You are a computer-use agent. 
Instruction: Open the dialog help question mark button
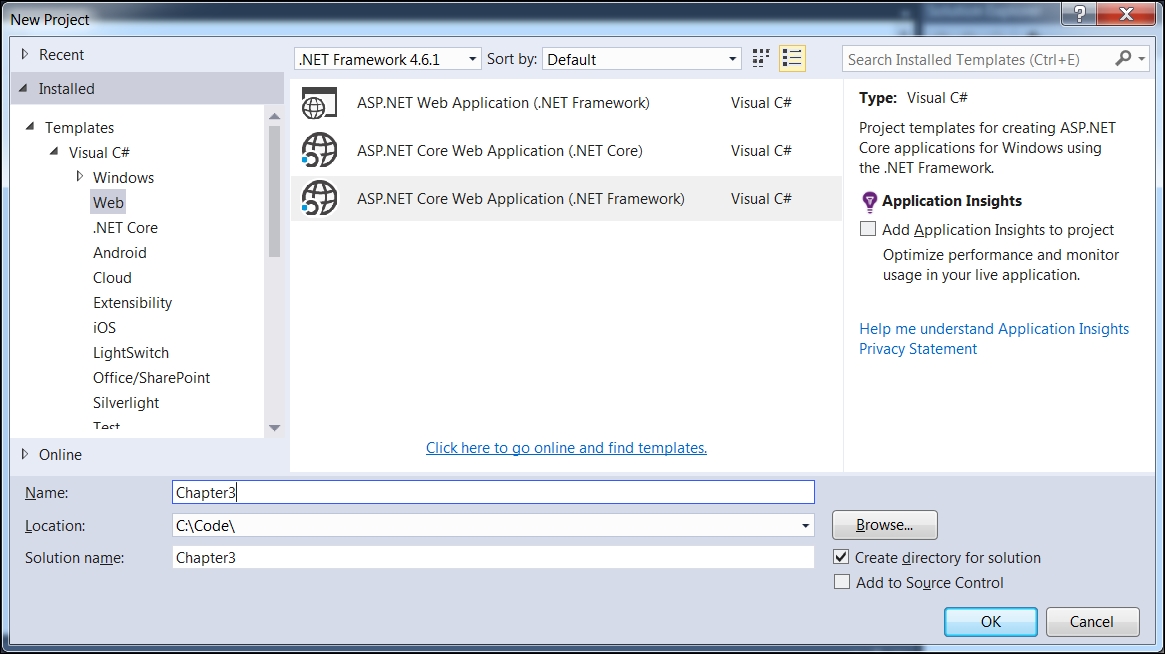[x=1080, y=13]
